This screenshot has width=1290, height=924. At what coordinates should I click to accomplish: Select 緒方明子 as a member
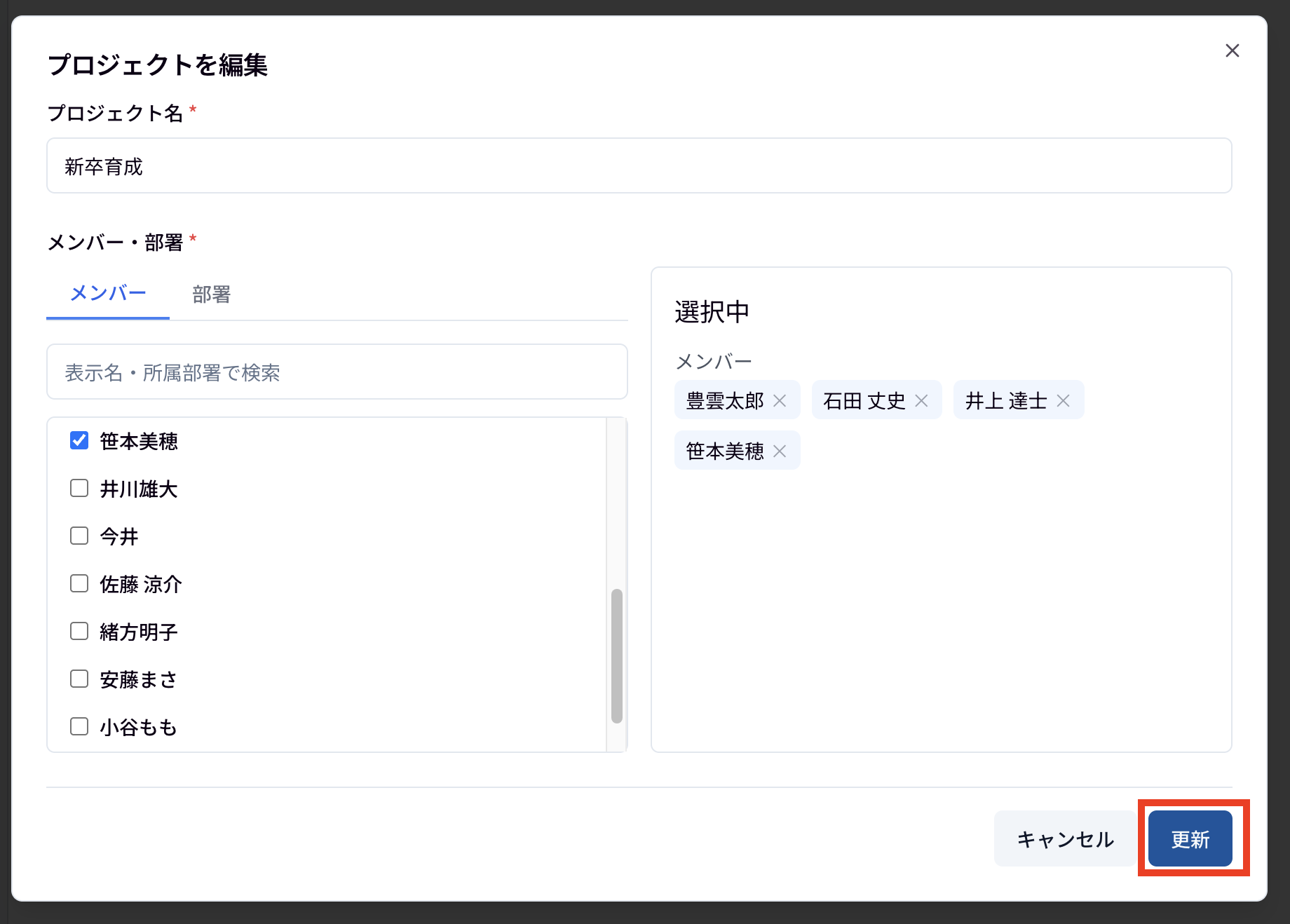(79, 631)
